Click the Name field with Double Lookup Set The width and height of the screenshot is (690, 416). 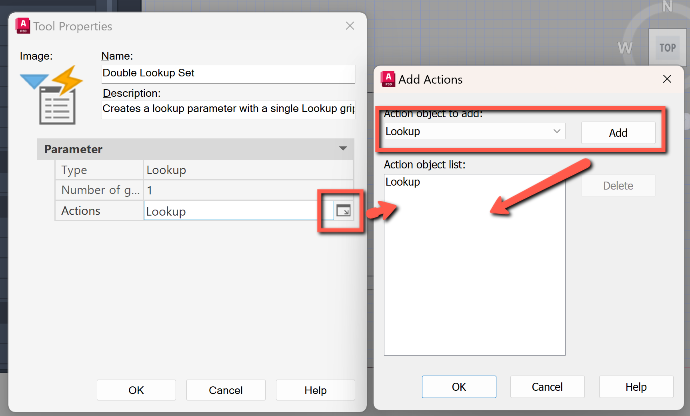click(x=228, y=73)
